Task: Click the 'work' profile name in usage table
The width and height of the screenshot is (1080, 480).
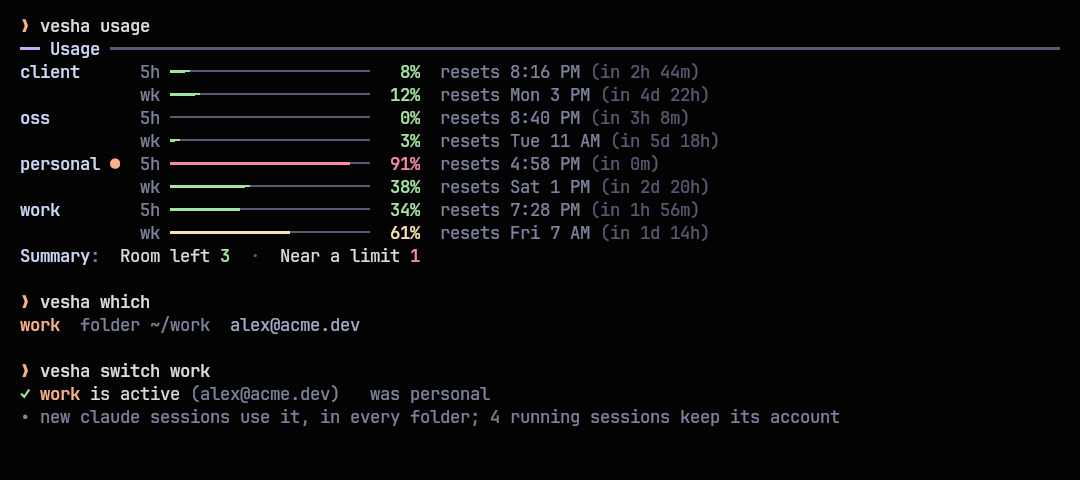Action: pos(40,210)
